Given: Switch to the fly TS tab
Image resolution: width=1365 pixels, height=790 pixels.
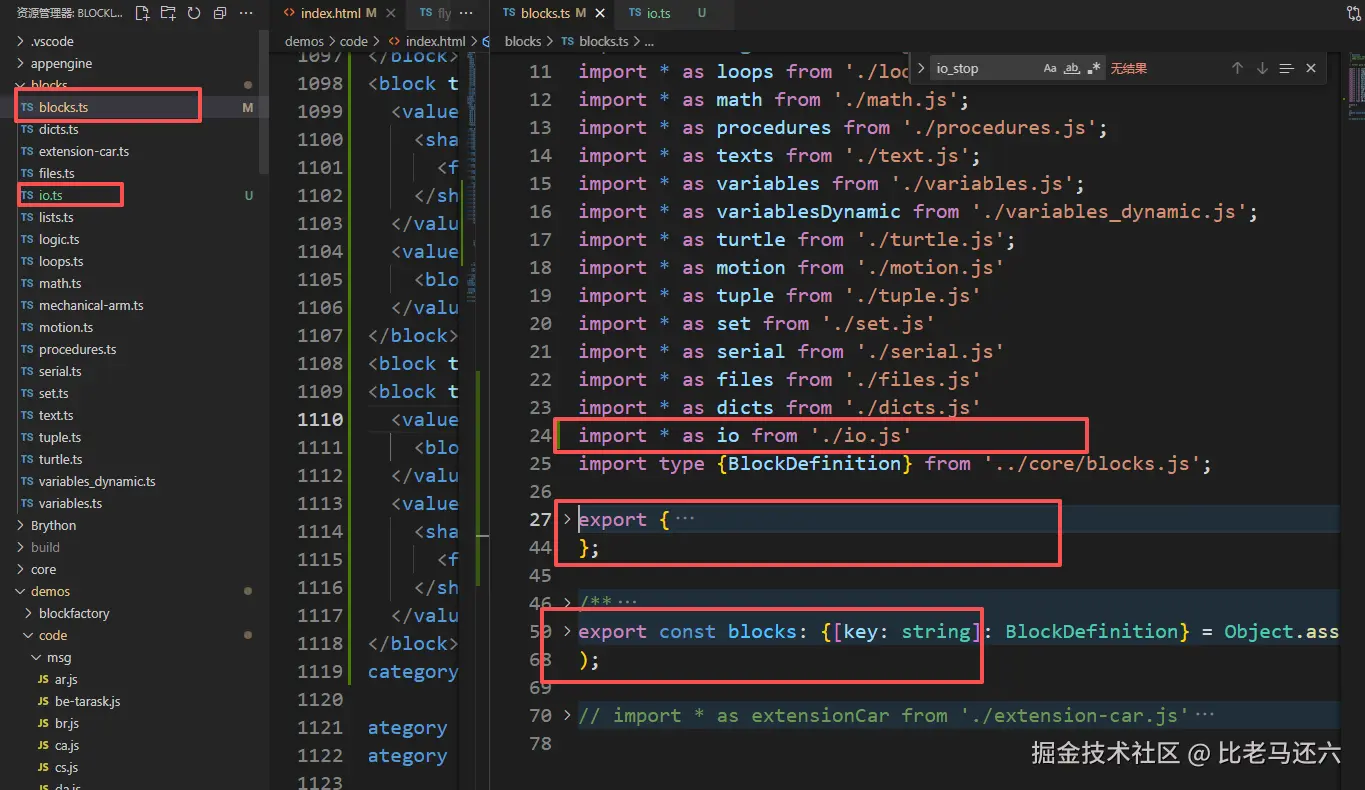Looking at the screenshot, I should tap(436, 13).
